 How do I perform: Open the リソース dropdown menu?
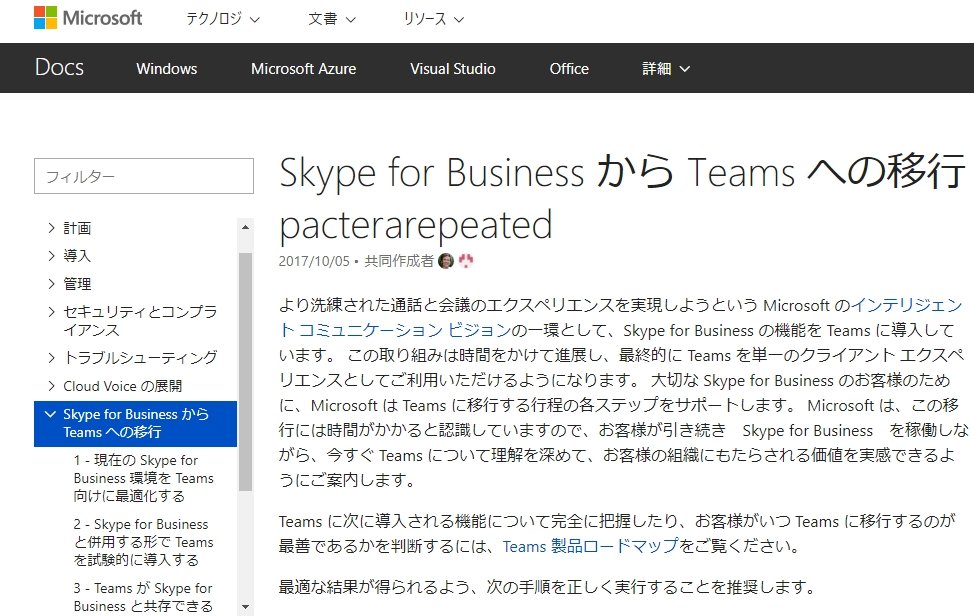[433, 19]
